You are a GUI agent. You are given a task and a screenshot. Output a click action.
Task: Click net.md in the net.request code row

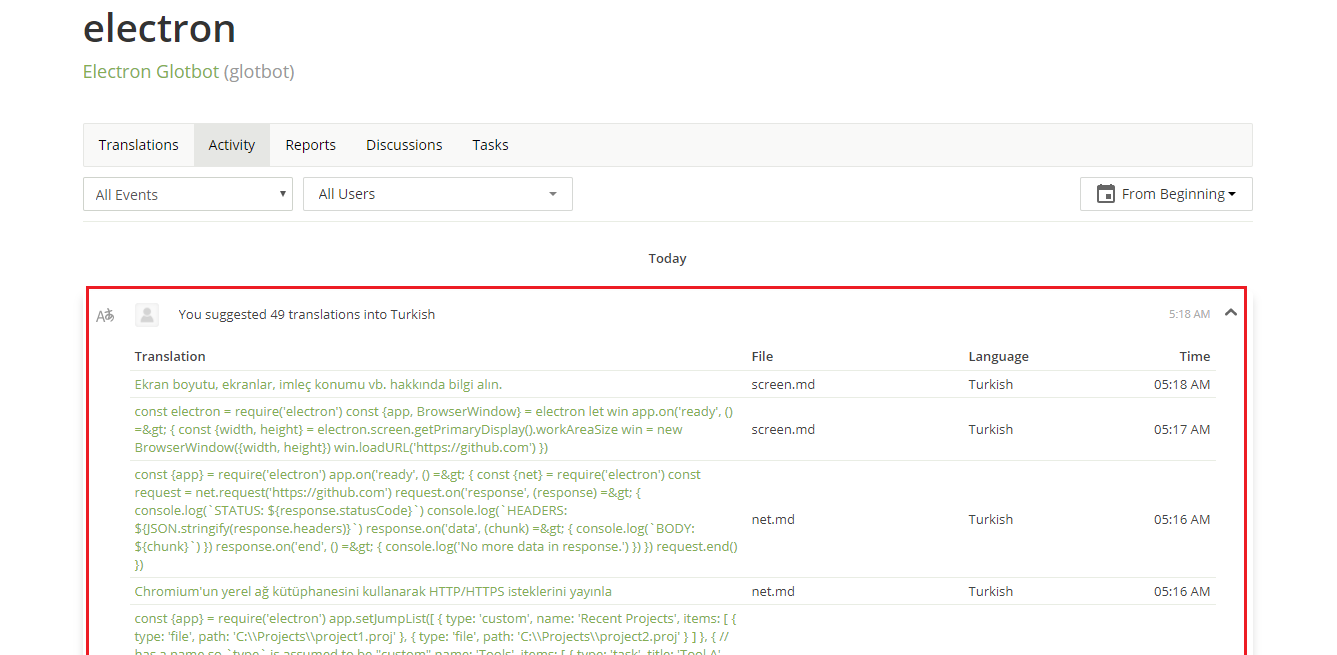click(x=773, y=519)
